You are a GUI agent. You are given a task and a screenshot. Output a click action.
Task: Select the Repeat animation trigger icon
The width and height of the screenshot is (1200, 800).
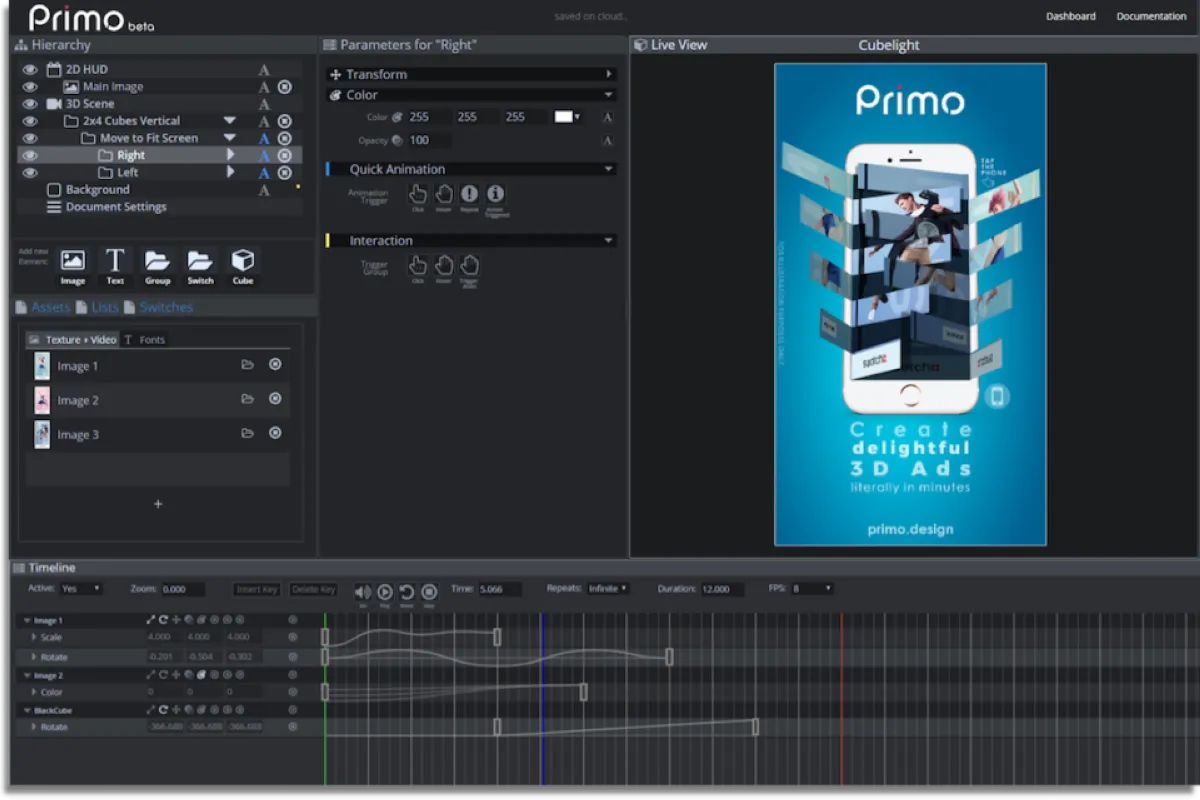(x=469, y=195)
